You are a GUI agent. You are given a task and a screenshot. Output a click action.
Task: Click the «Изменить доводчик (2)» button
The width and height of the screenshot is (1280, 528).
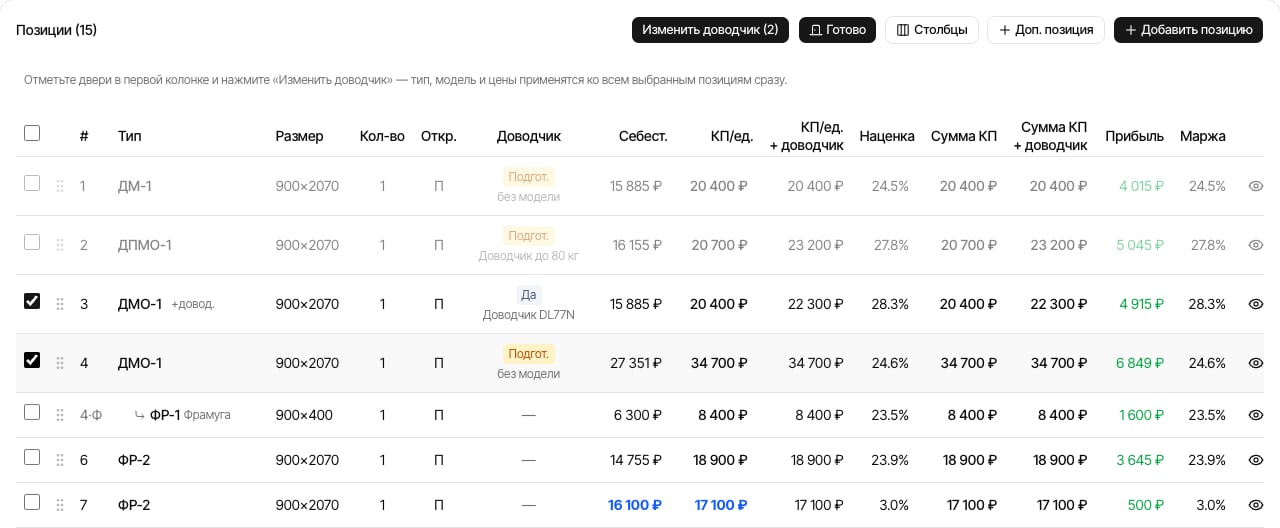click(710, 30)
